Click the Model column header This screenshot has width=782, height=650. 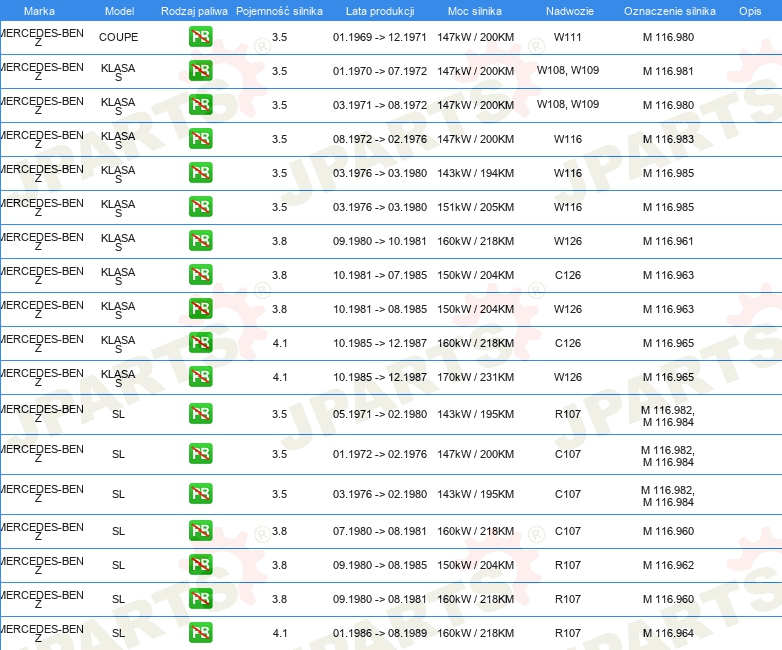119,11
